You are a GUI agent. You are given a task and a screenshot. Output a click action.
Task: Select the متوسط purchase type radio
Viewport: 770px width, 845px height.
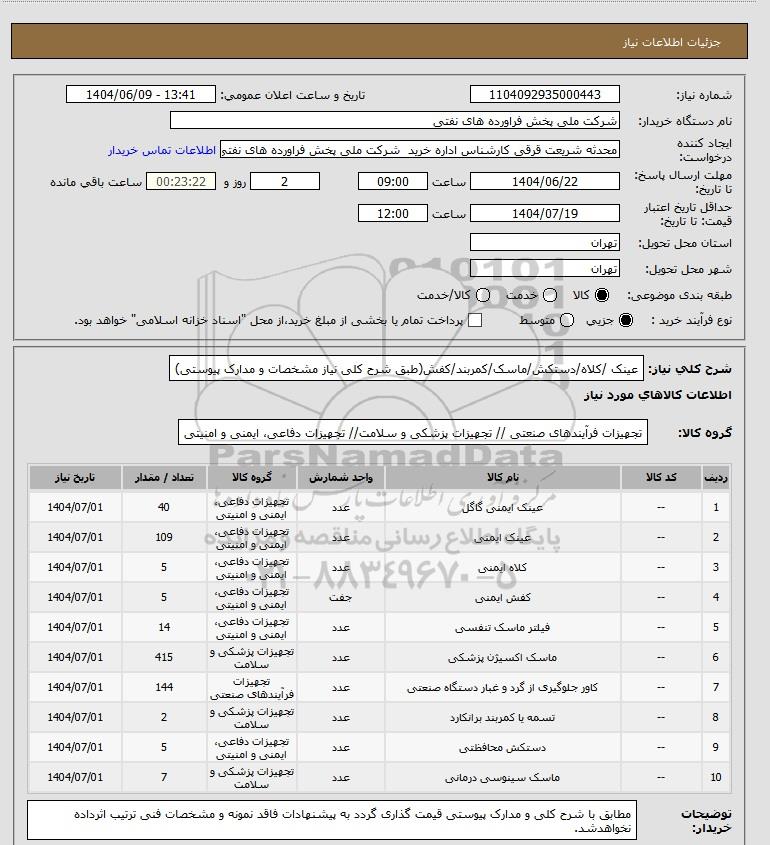[x=566, y=320]
